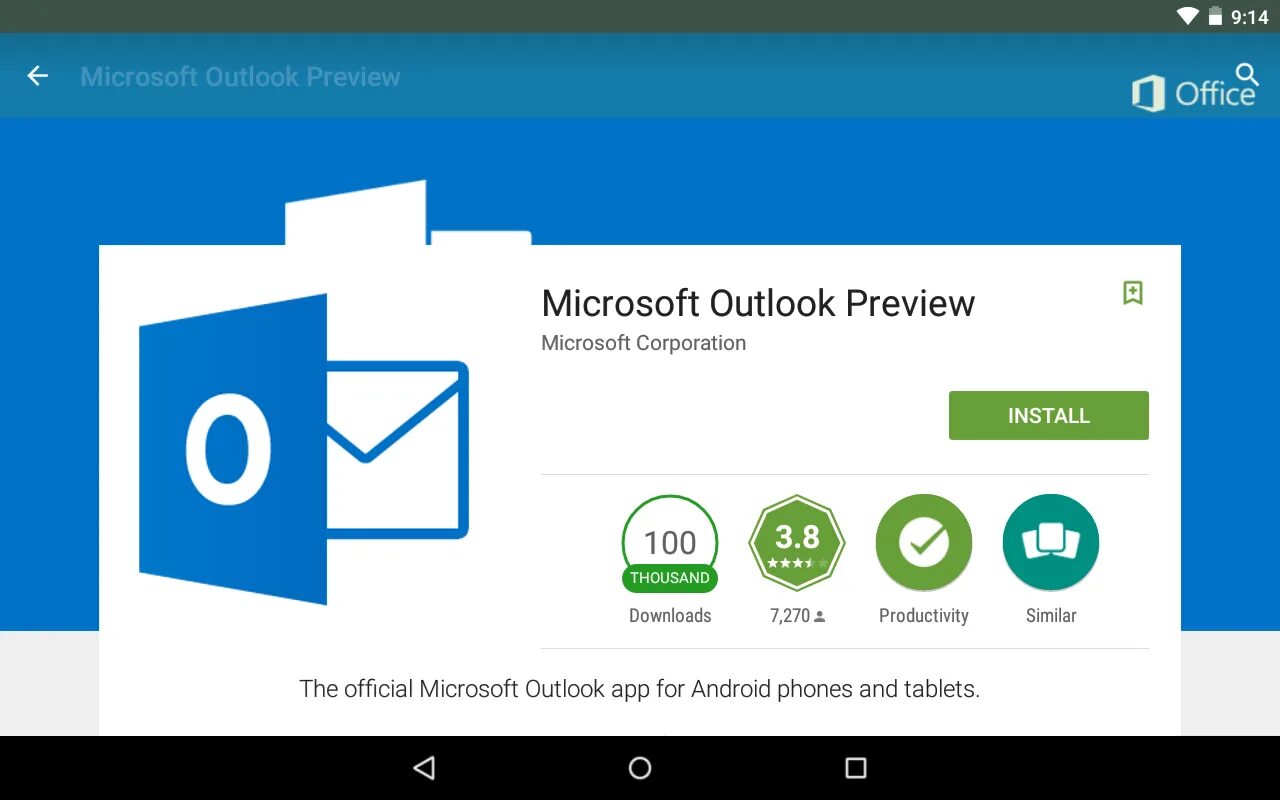Tap the Similar label text
Viewport: 1280px width, 800px height.
(1051, 616)
